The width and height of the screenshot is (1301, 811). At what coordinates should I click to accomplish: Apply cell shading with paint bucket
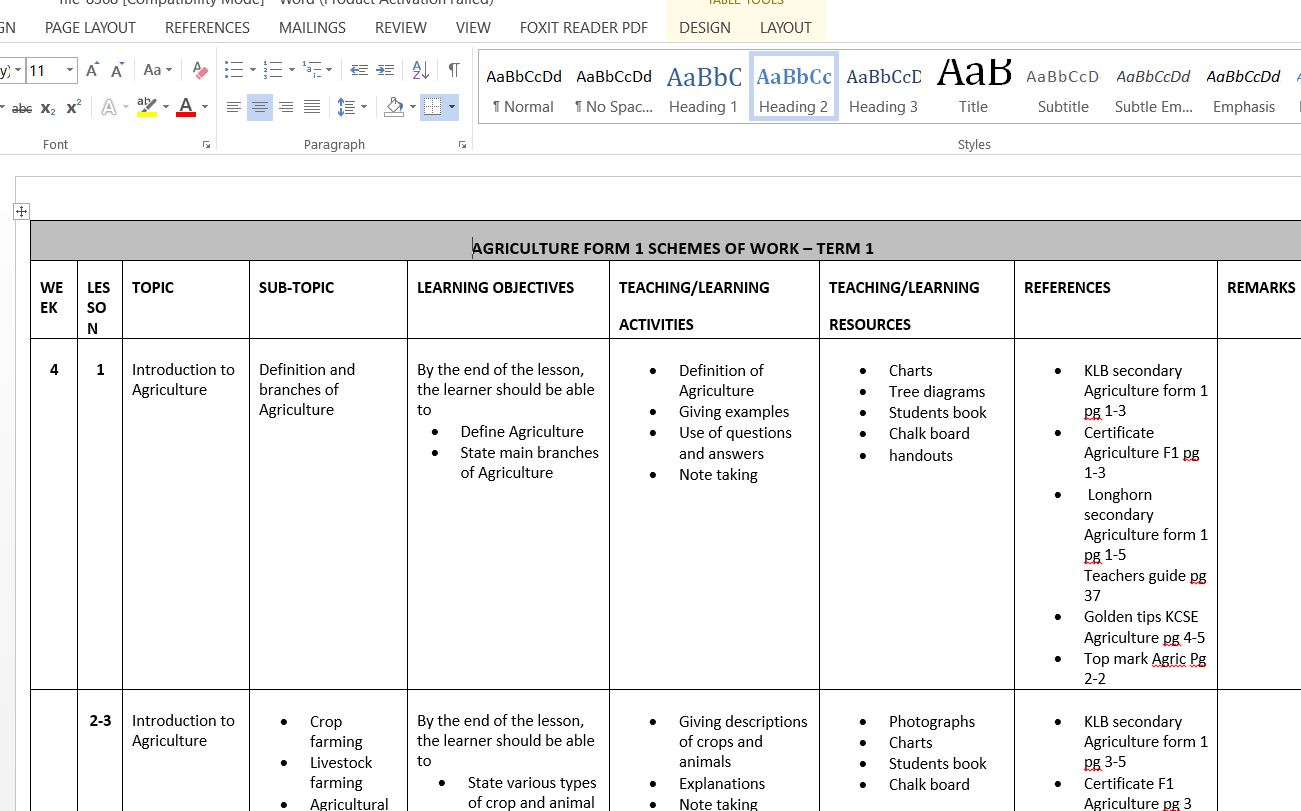[x=394, y=107]
